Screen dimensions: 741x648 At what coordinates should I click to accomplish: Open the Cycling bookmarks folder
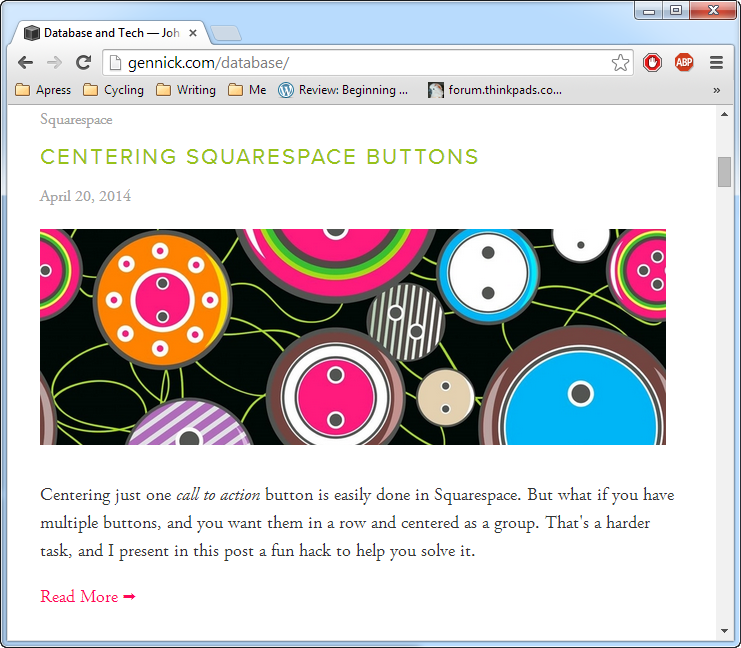pyautogui.click(x=113, y=90)
